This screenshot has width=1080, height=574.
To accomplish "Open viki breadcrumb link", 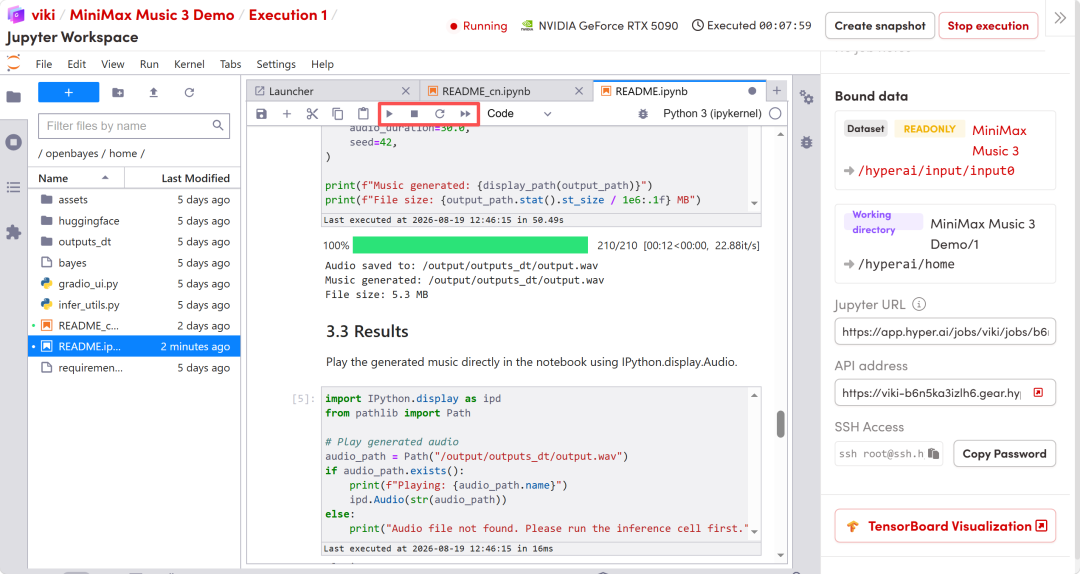I will (x=43, y=15).
